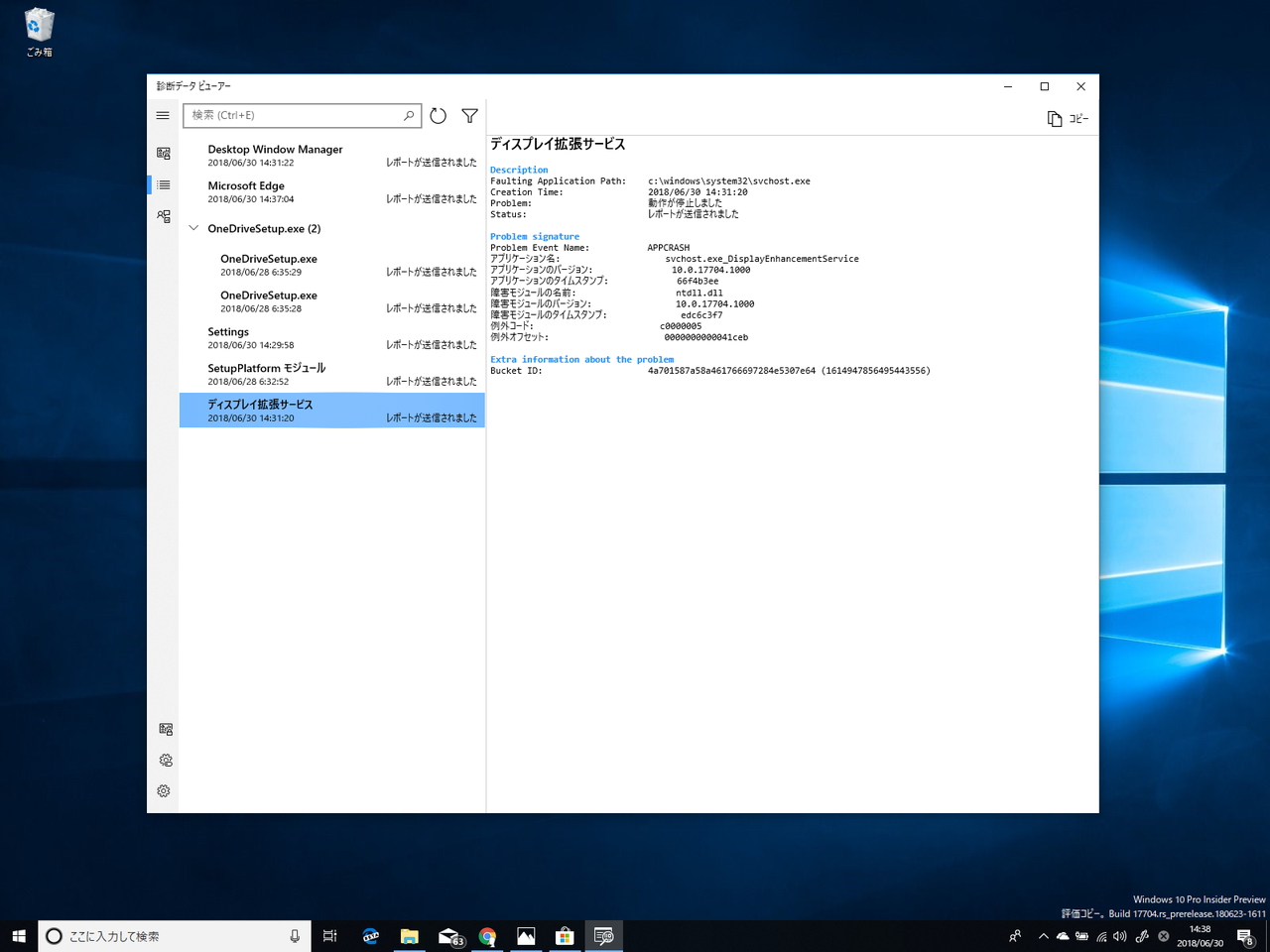Image resolution: width=1270 pixels, height=952 pixels.
Task: Open the hamburger navigation menu
Action: (163, 116)
